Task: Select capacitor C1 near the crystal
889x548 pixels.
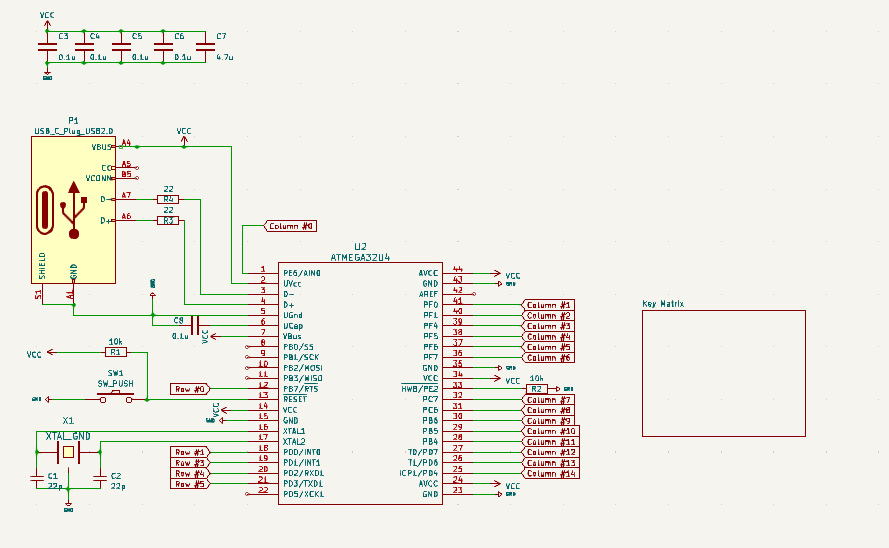Action: (x=37, y=479)
